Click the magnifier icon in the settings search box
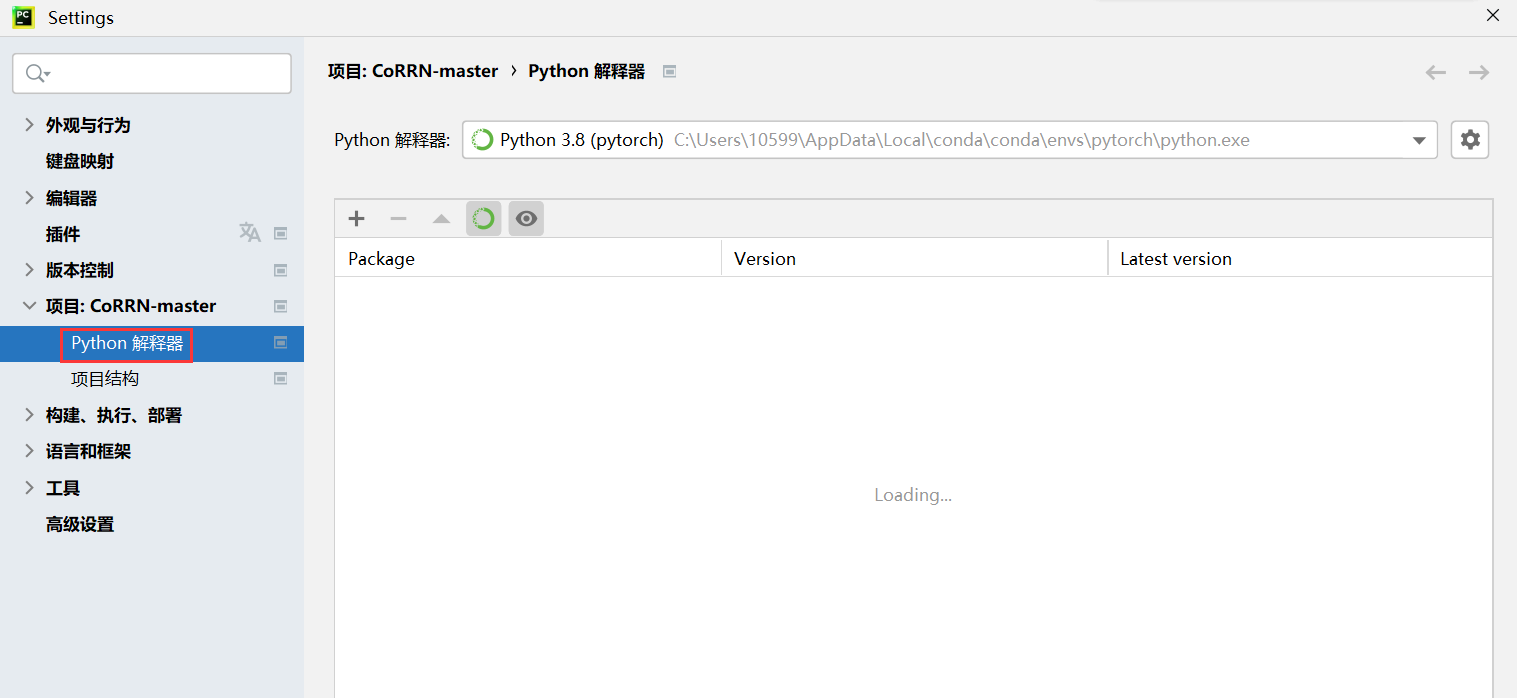 coord(37,73)
